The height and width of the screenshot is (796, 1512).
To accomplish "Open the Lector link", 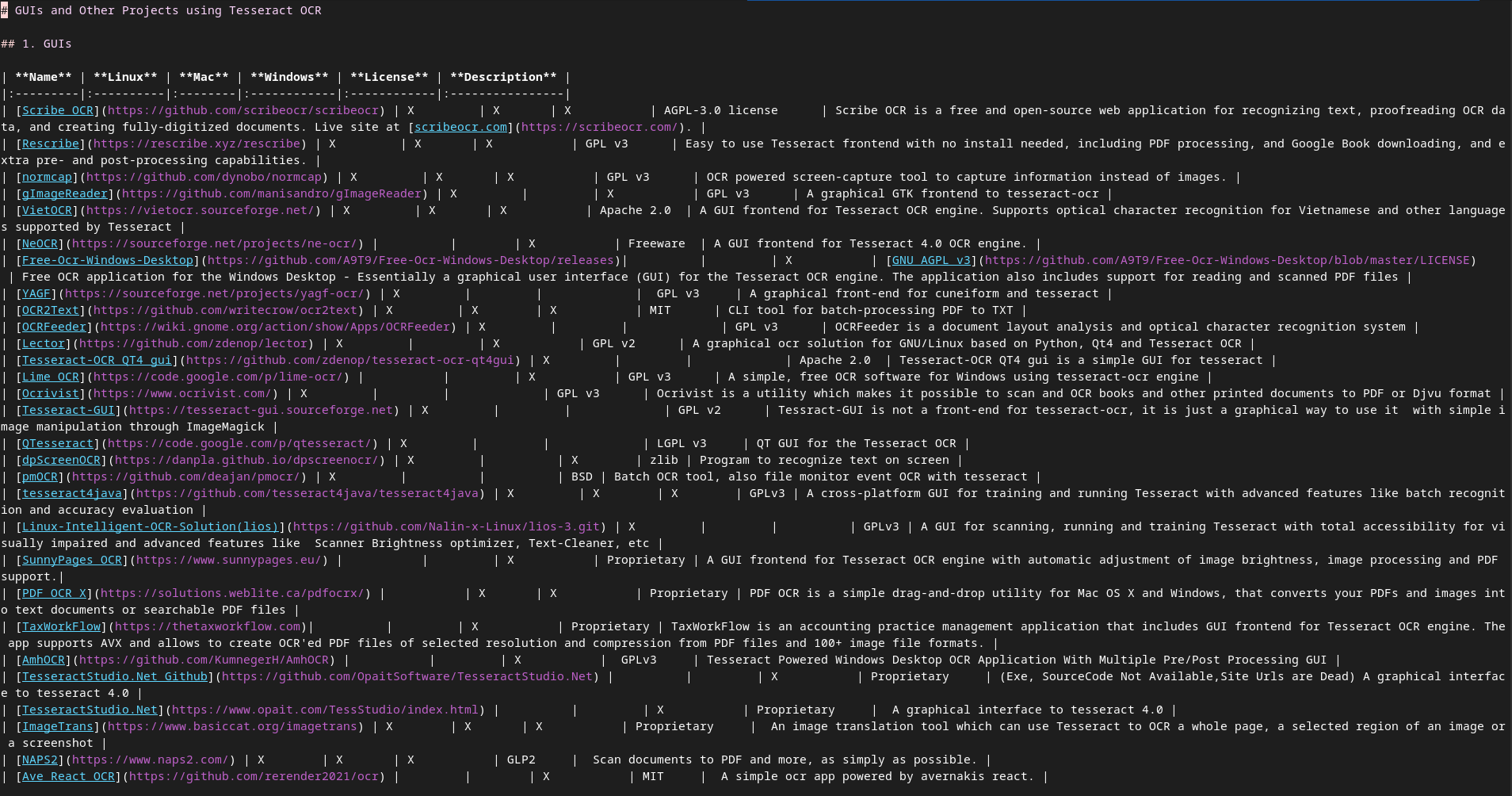I will click(x=44, y=343).
